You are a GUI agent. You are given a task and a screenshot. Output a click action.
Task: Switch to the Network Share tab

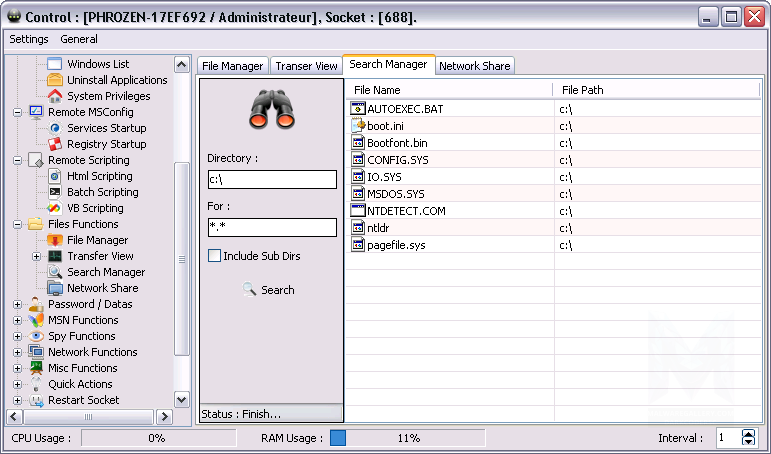click(x=475, y=66)
